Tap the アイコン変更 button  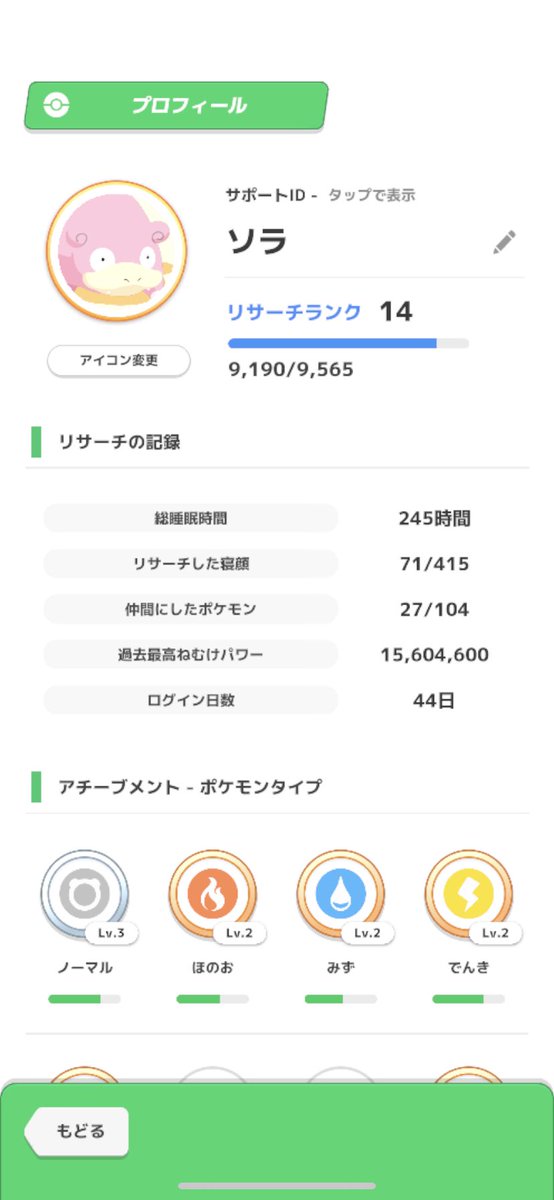click(119, 361)
